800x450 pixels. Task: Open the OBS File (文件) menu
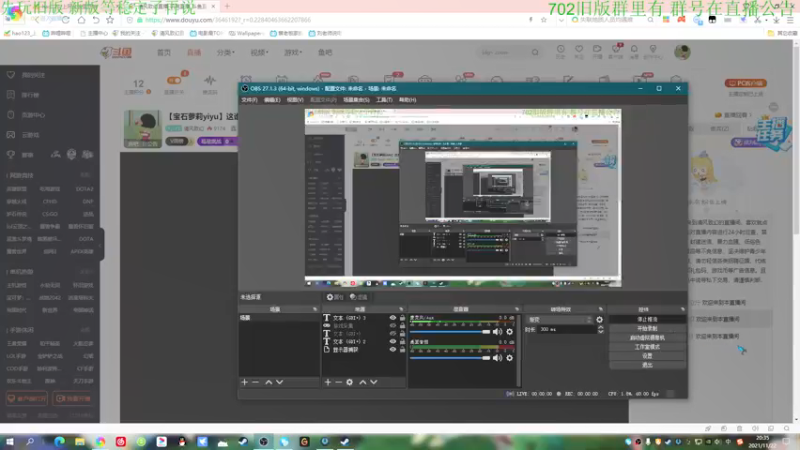tap(249, 100)
